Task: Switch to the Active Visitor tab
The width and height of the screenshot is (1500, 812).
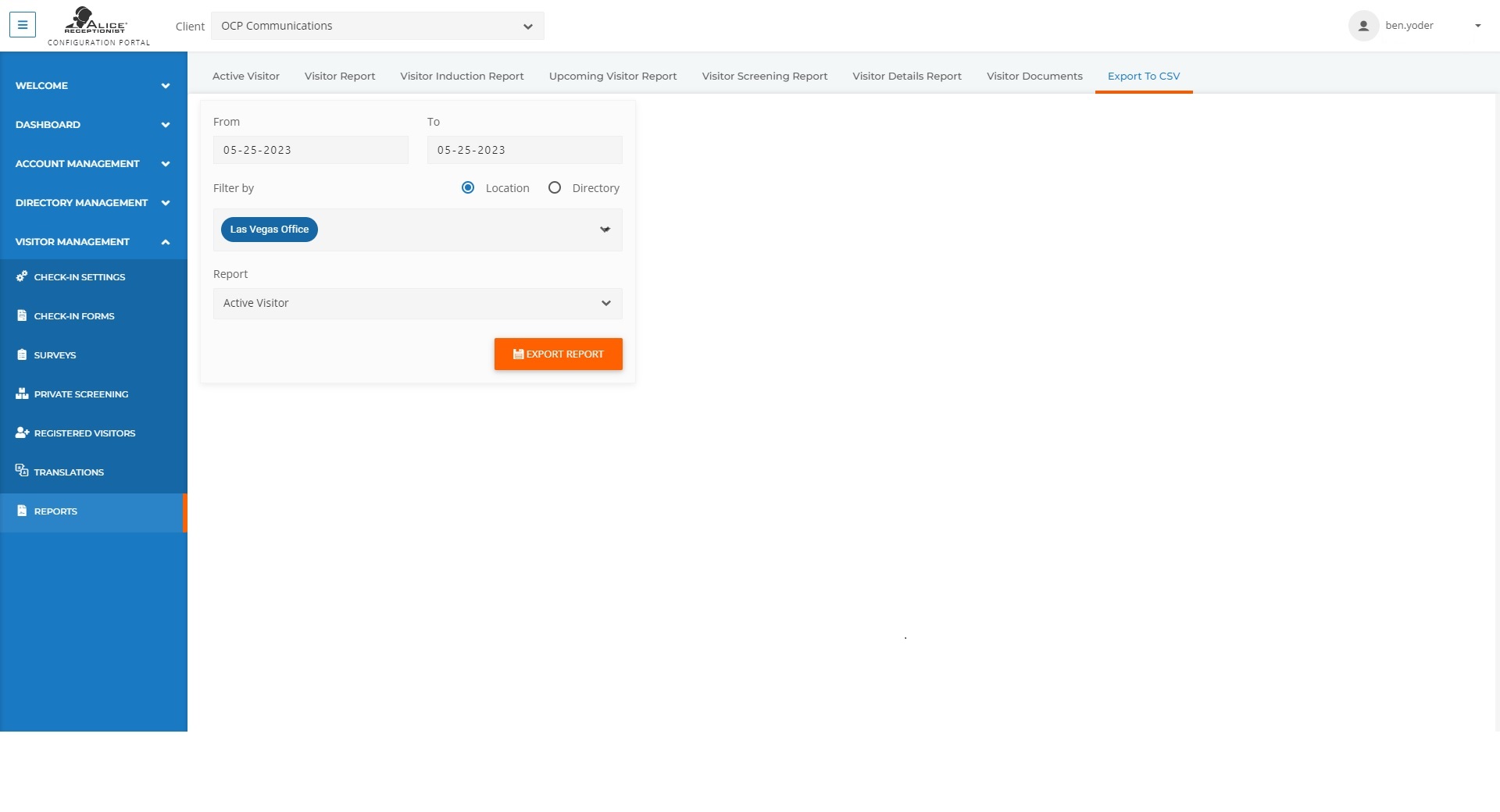Action: pos(246,77)
